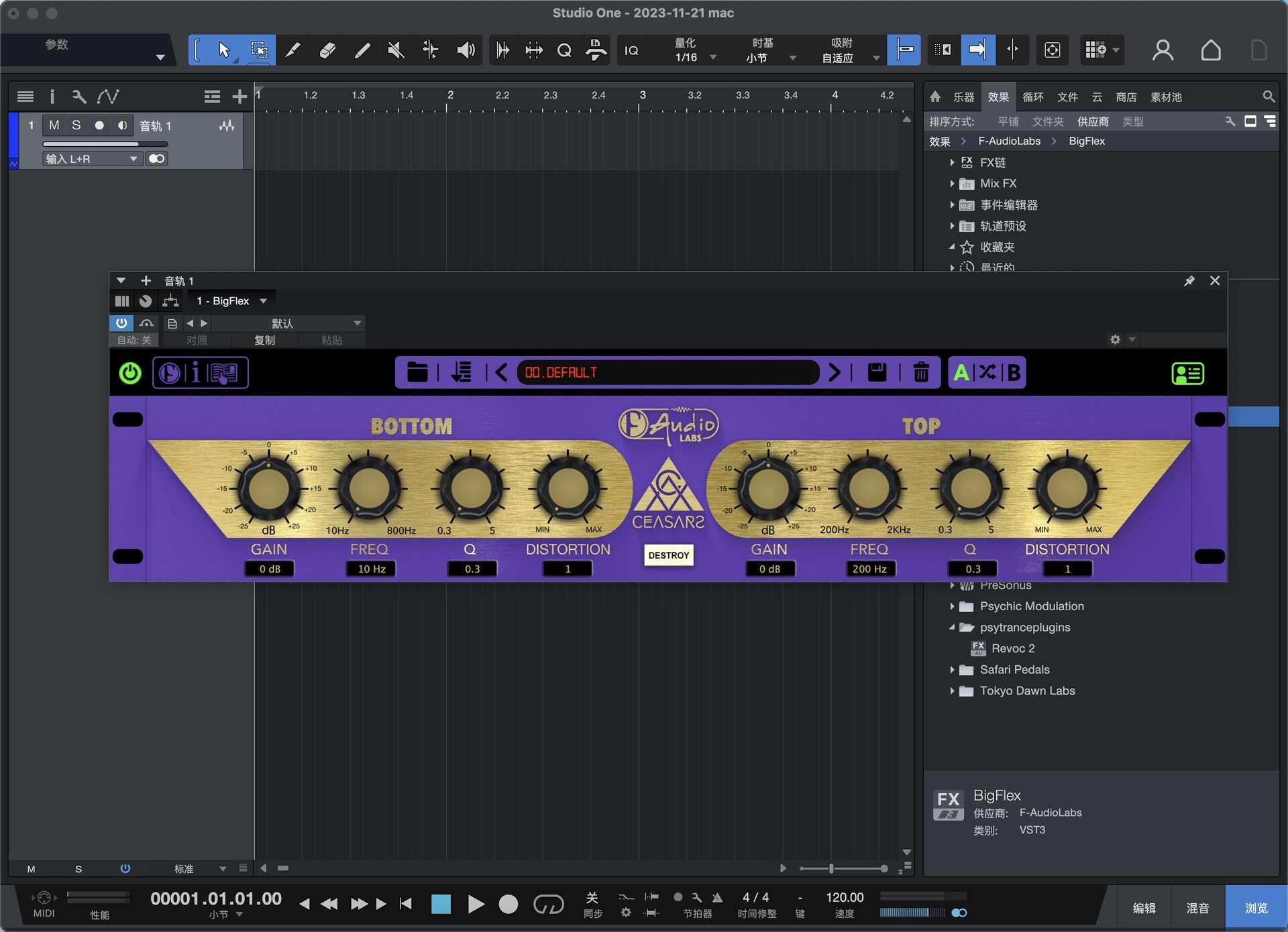Open the plugin preset folder icon
Screen dimensions: 1288x932
(417, 372)
